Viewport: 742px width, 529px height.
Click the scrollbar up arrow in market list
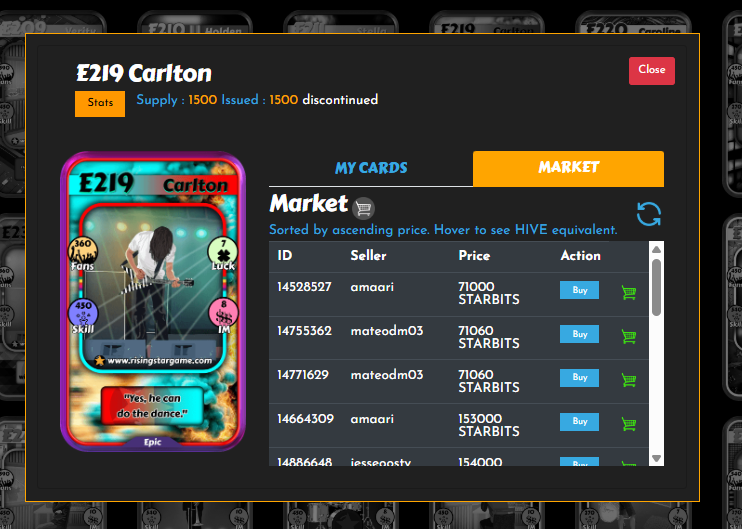click(656, 249)
